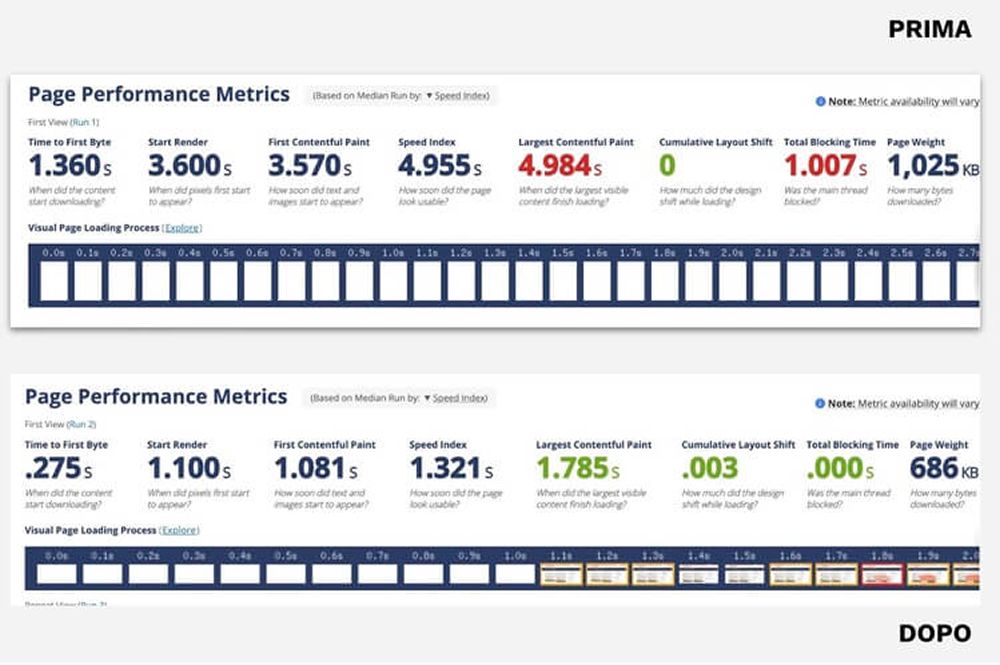
Task: Click the Explore link in the upper panel
Action: pyautogui.click(x=182, y=228)
